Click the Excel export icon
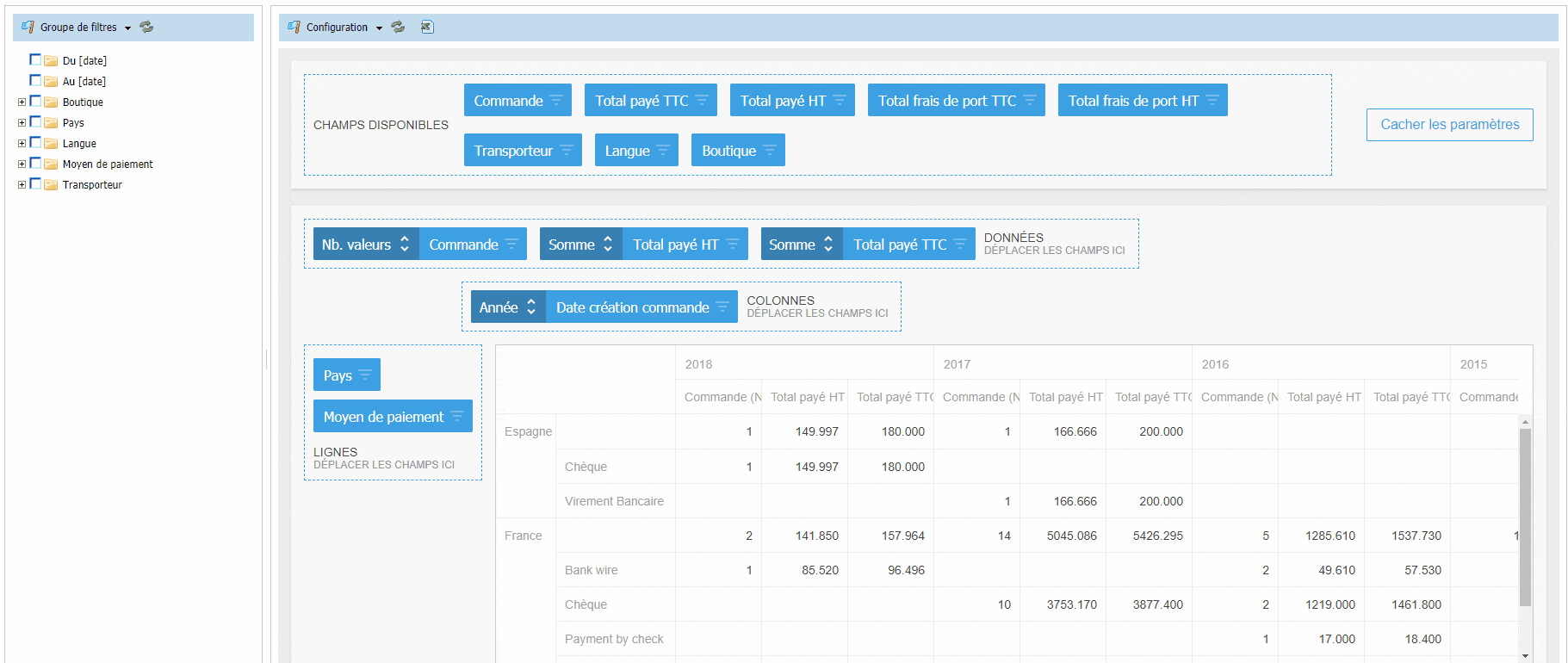The height and width of the screenshot is (663, 1568). point(426,27)
